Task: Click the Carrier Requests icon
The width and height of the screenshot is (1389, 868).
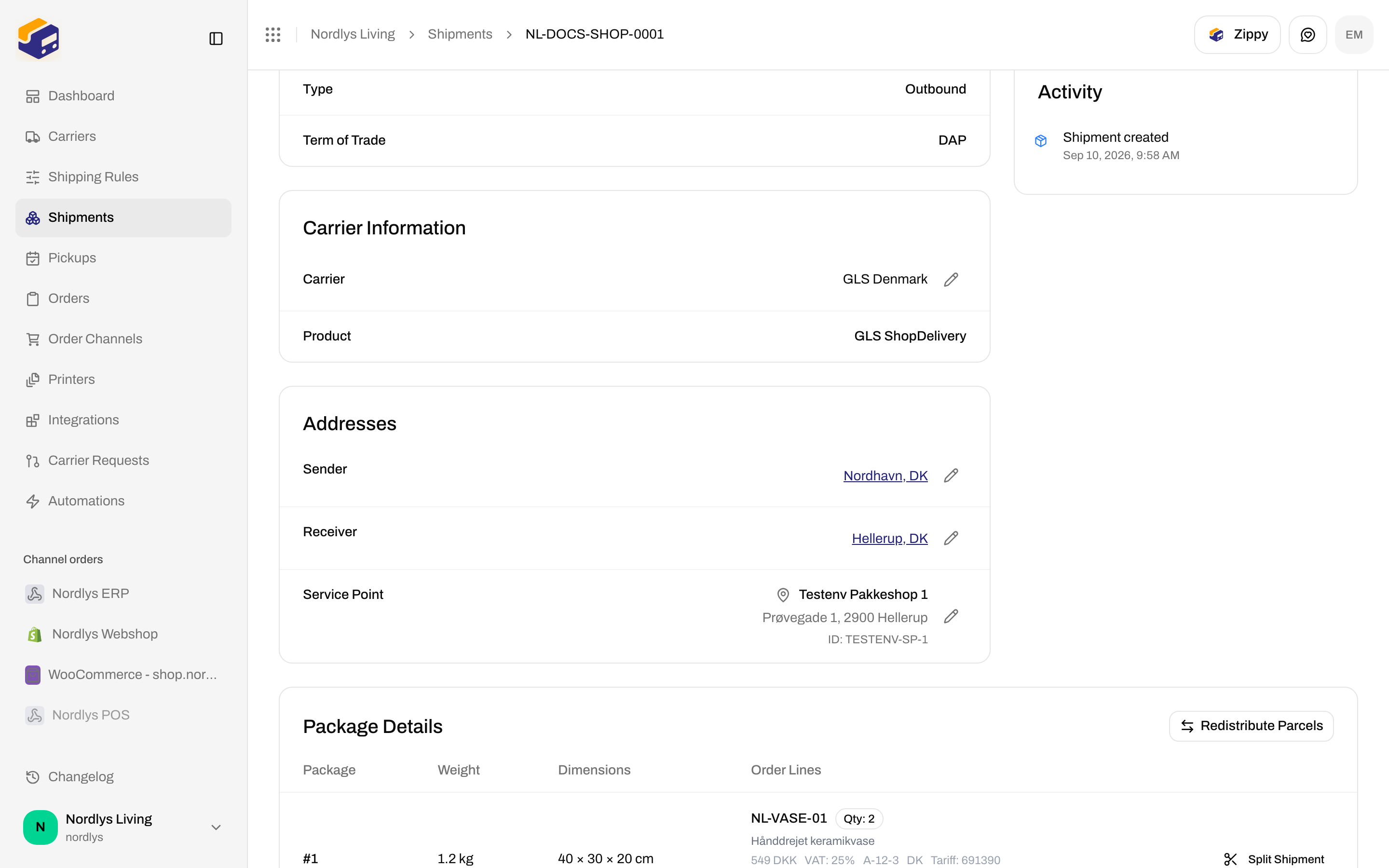Action: tap(33, 461)
